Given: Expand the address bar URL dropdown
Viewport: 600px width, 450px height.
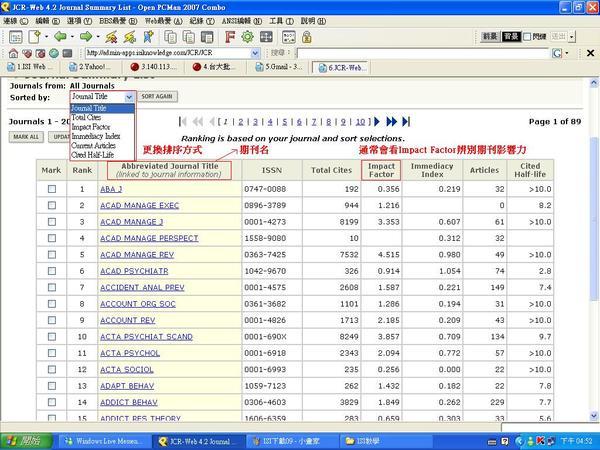Looking at the screenshot, I should point(255,53).
